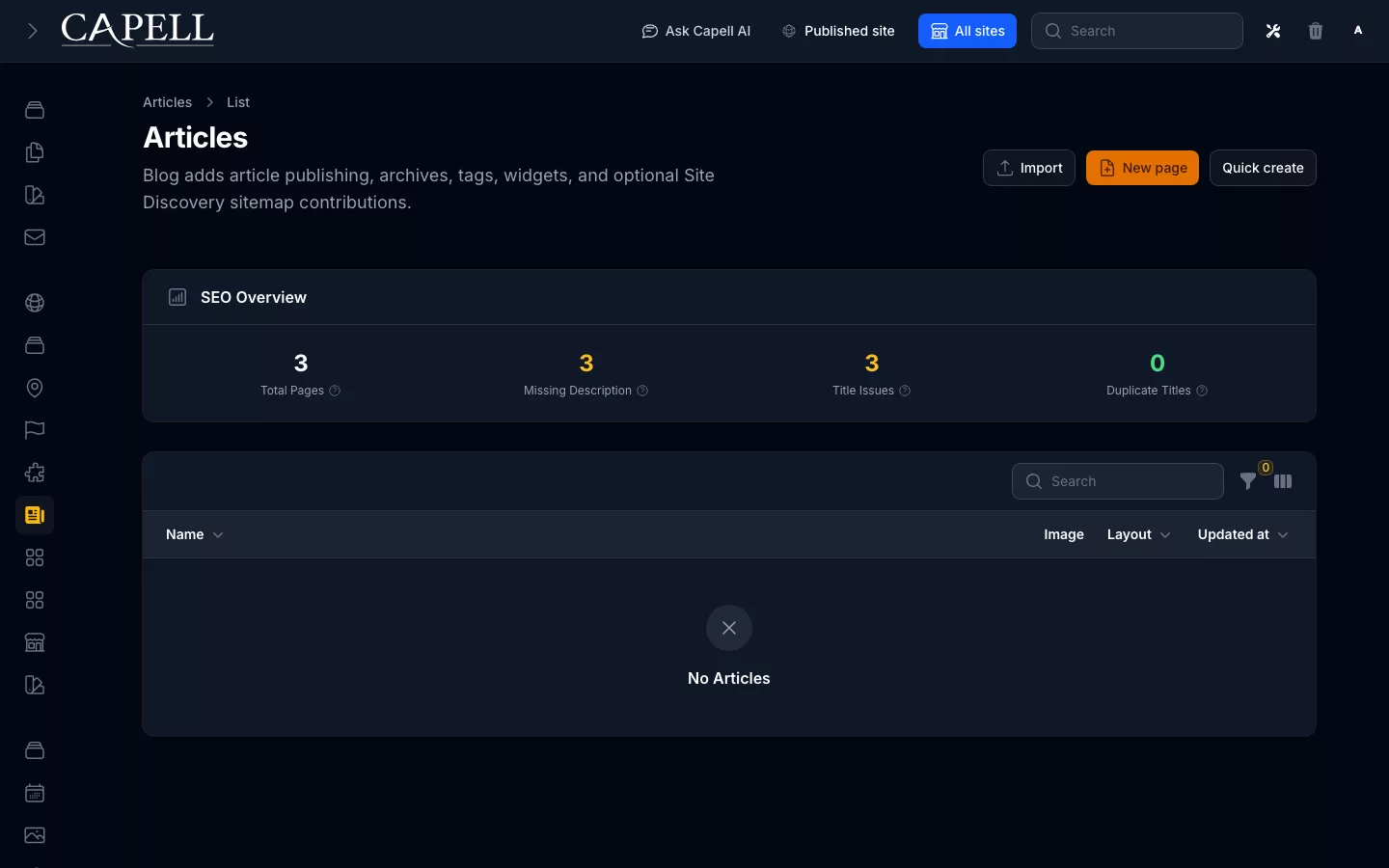Sort the table by Updated at

click(1242, 534)
